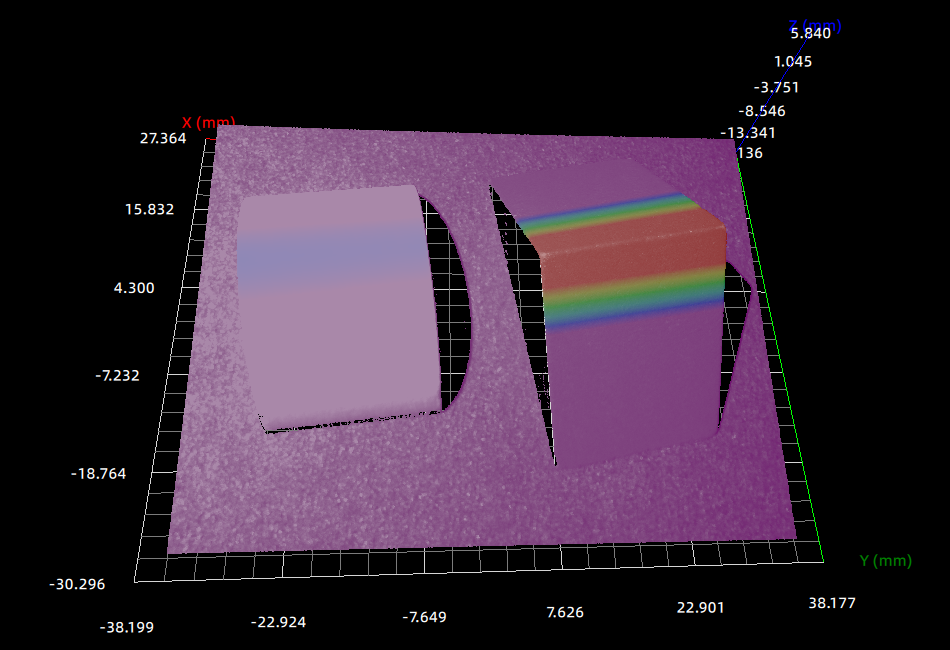
Task: Click the 5.840 Z-axis tick value
Action: (x=810, y=34)
